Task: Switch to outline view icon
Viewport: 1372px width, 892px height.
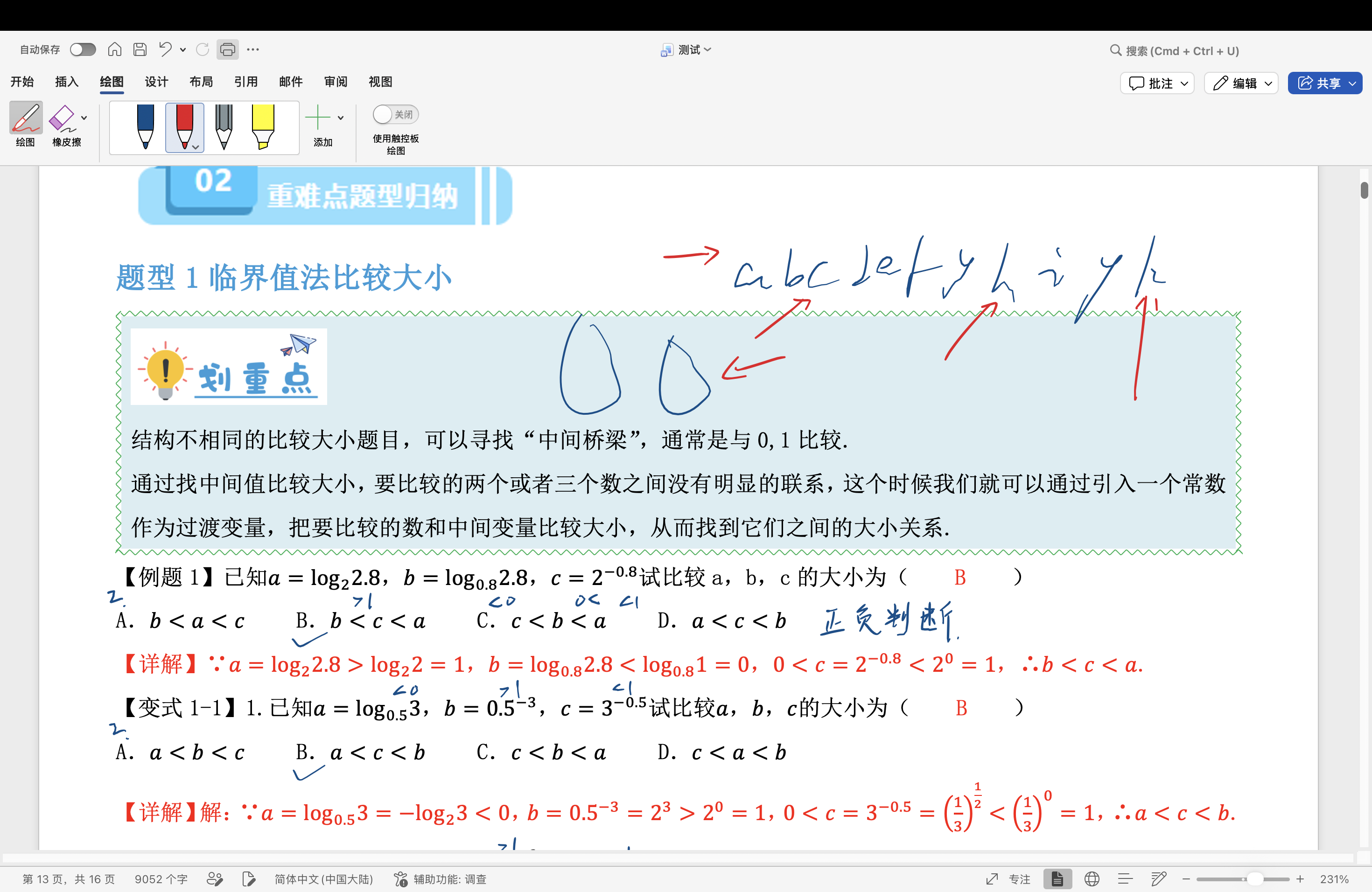Action: [1125, 879]
